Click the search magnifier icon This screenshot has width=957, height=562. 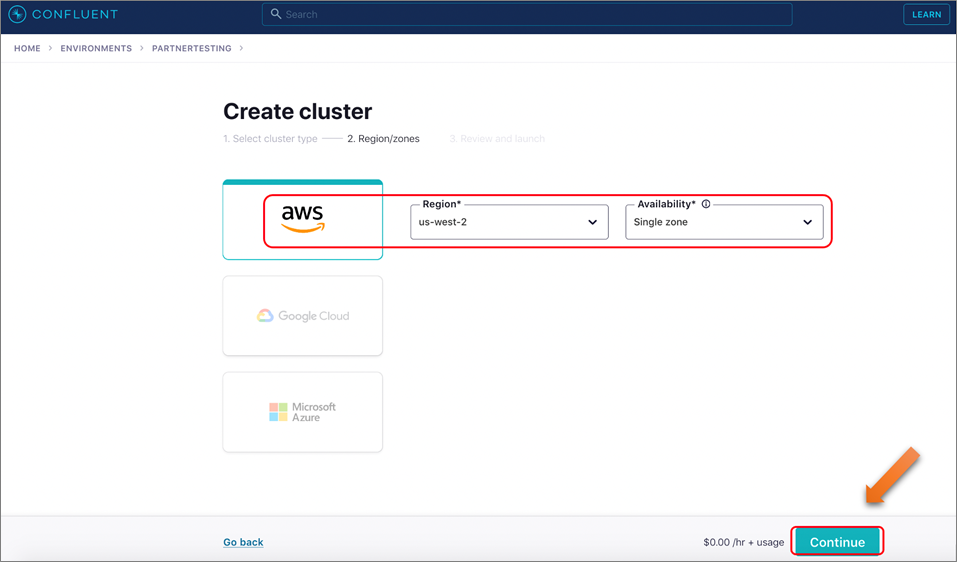point(276,13)
